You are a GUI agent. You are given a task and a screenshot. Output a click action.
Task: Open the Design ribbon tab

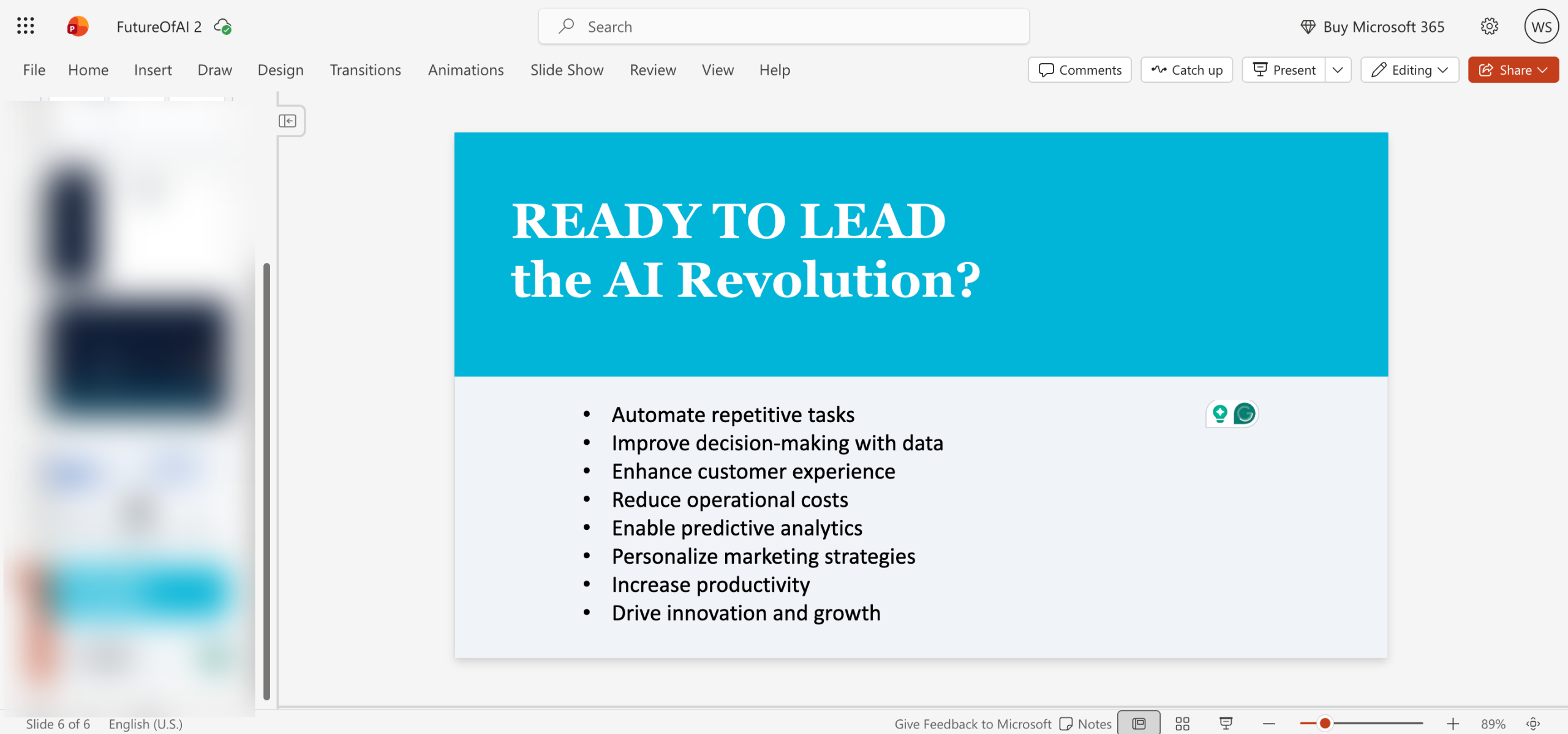pyautogui.click(x=281, y=70)
